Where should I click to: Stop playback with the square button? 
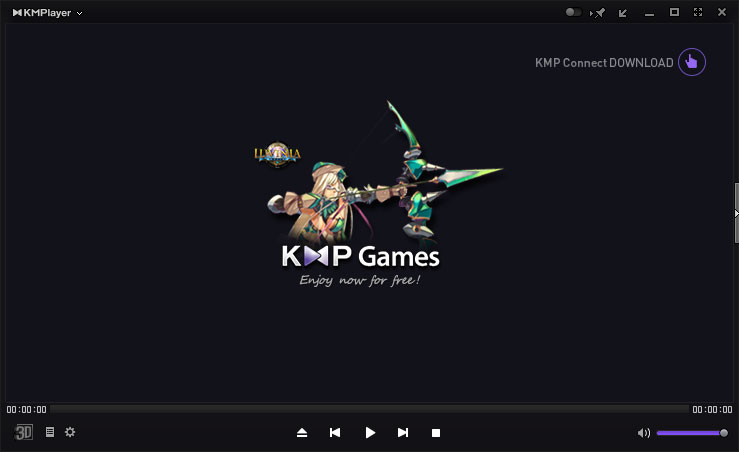(436, 432)
